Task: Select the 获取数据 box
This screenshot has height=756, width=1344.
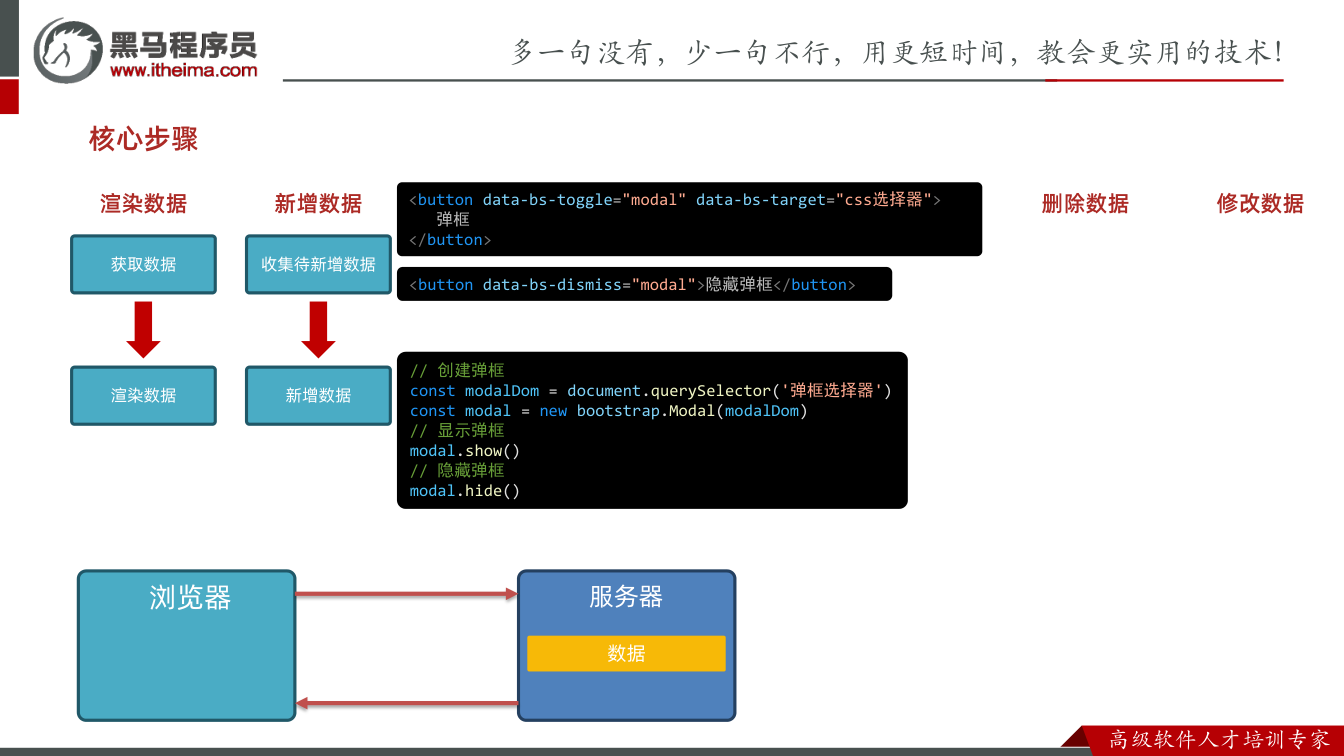Action: click(143, 264)
